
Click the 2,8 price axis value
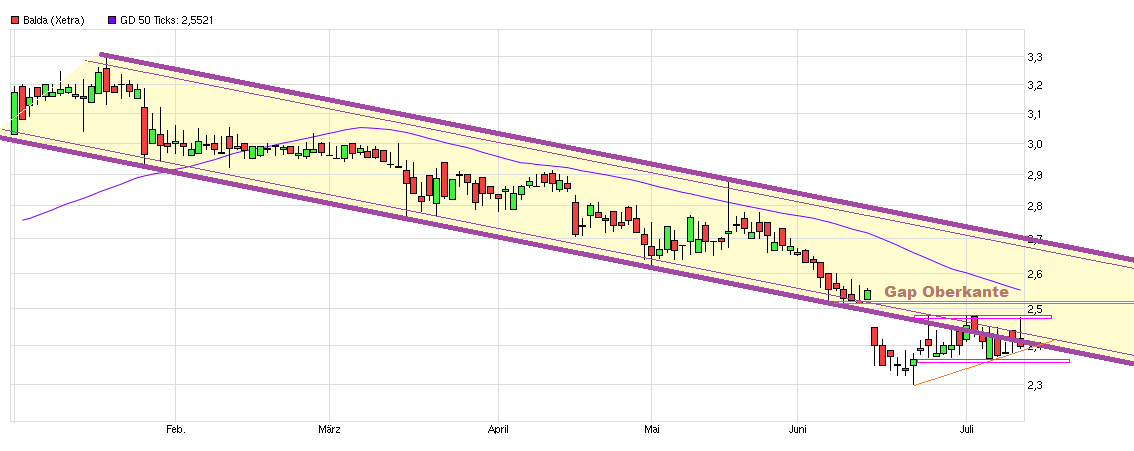[1036, 206]
